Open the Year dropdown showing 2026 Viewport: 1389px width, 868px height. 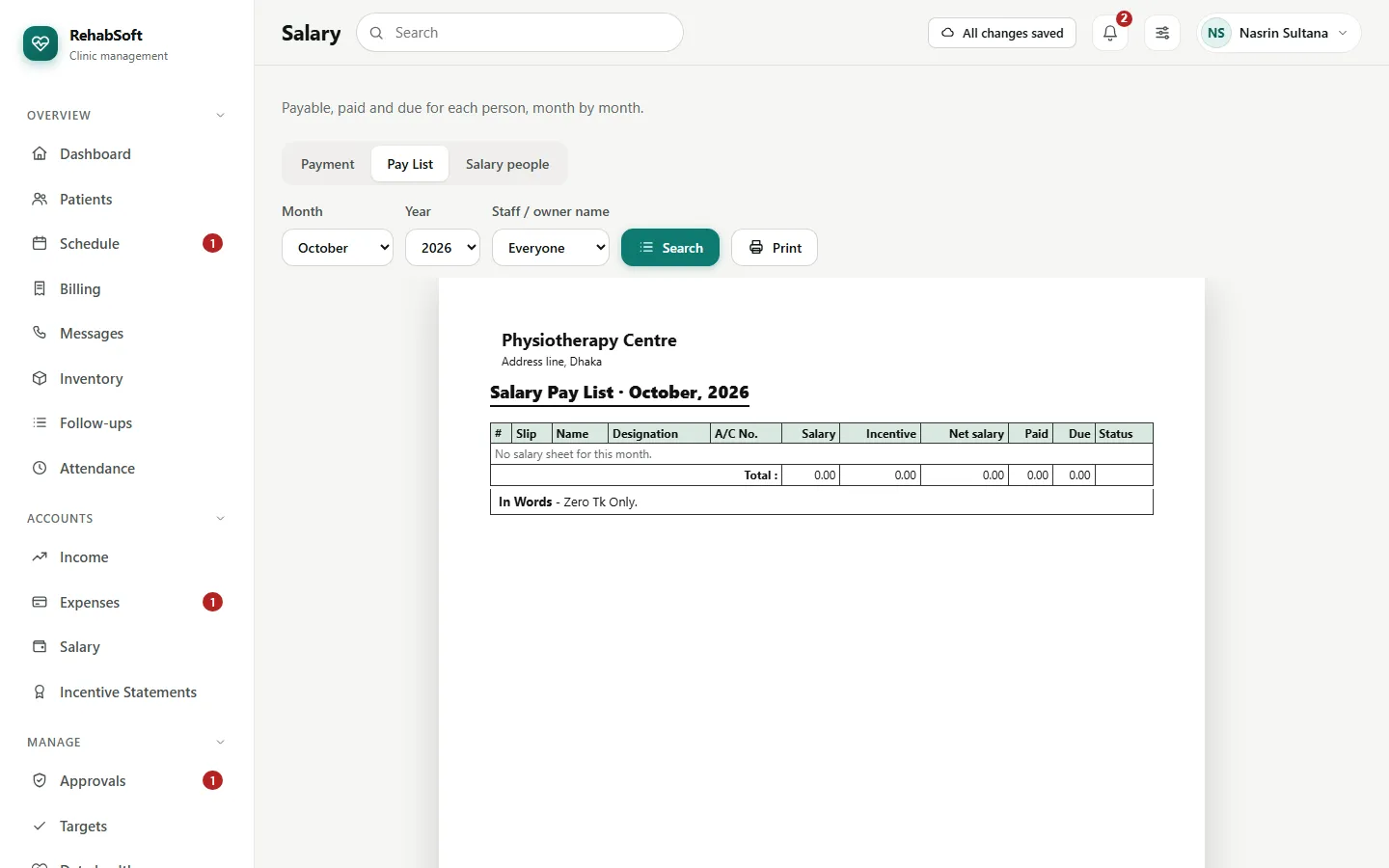click(x=443, y=248)
